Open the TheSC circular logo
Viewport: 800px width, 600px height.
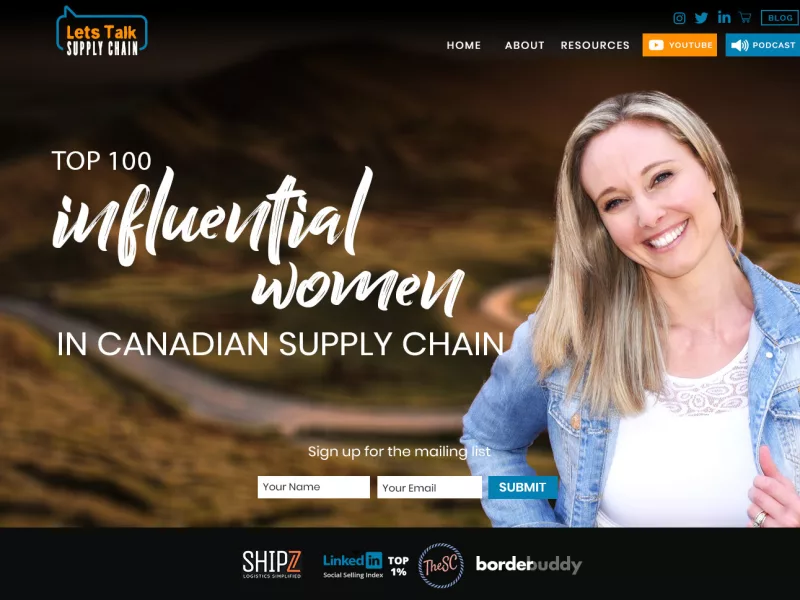coord(441,565)
